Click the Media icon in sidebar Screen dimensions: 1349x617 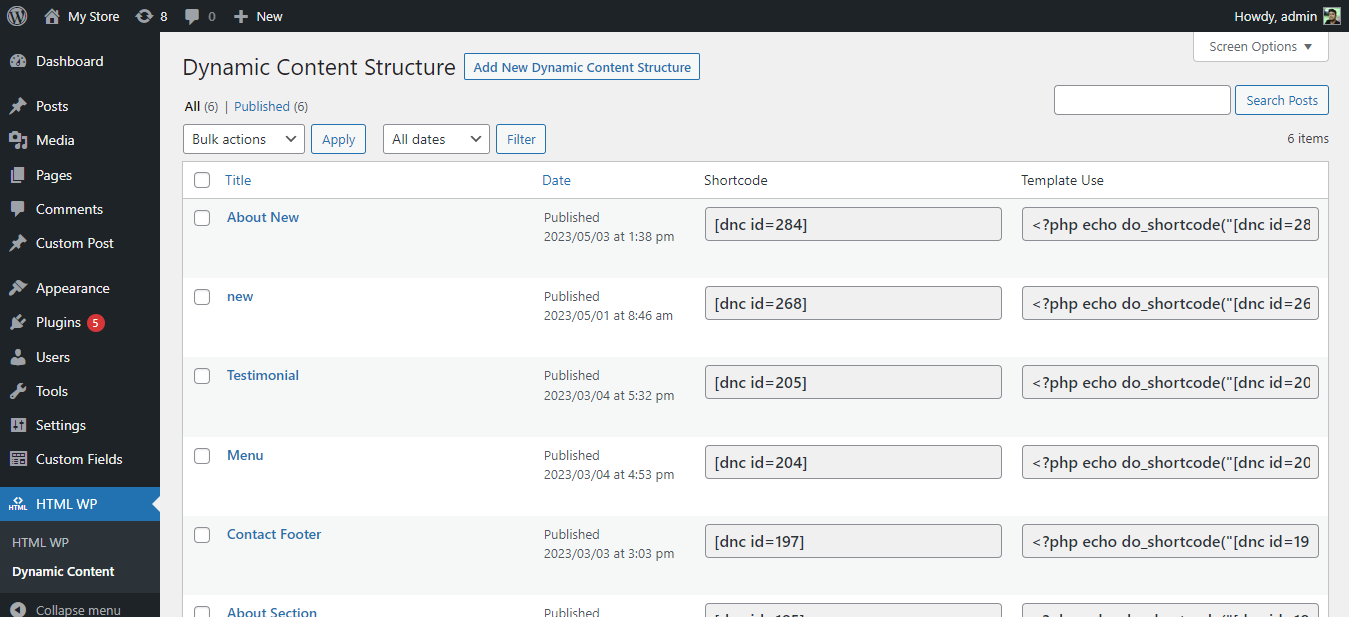click(18, 140)
